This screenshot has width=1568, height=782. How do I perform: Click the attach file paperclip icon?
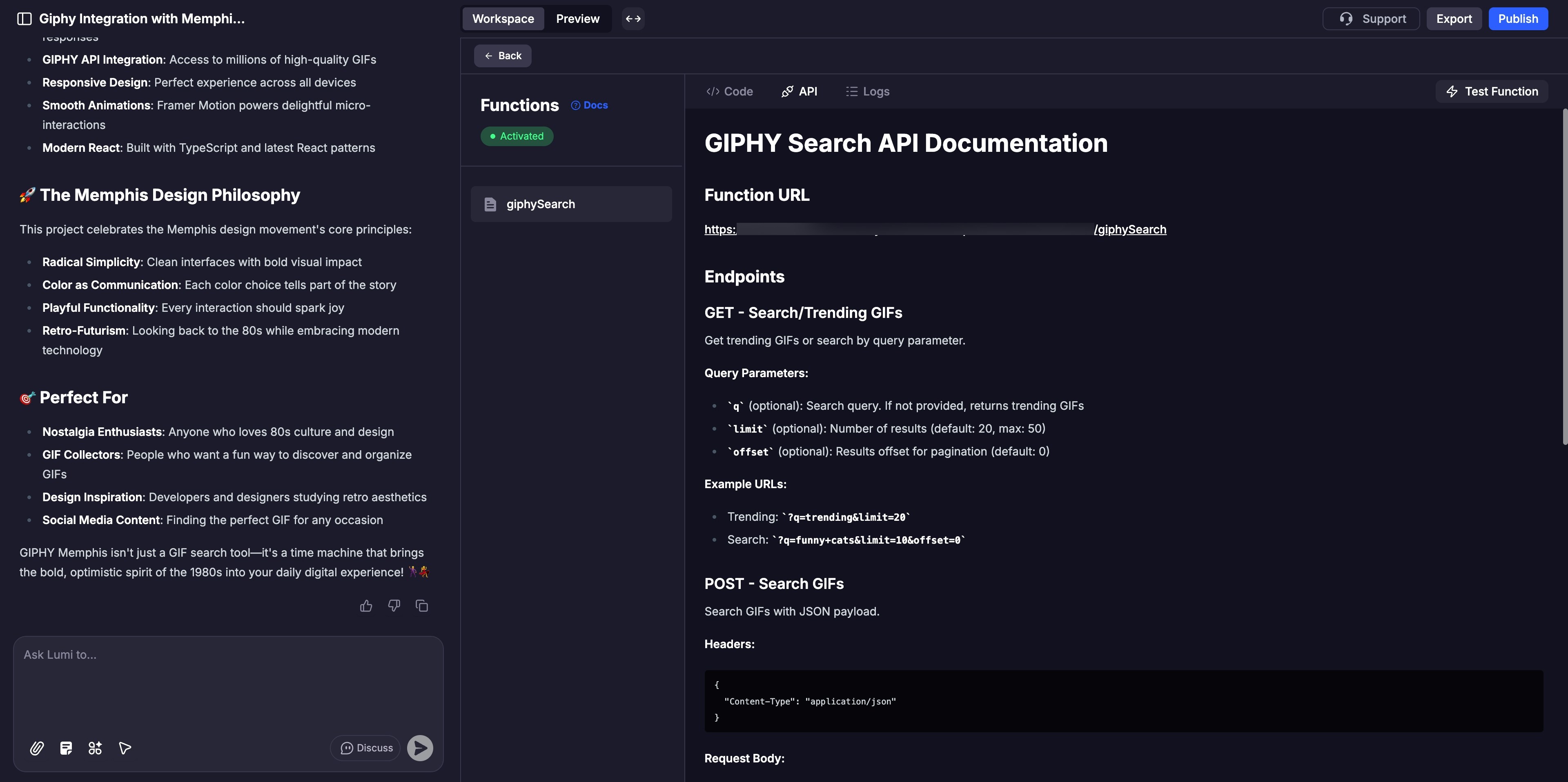tap(36, 748)
